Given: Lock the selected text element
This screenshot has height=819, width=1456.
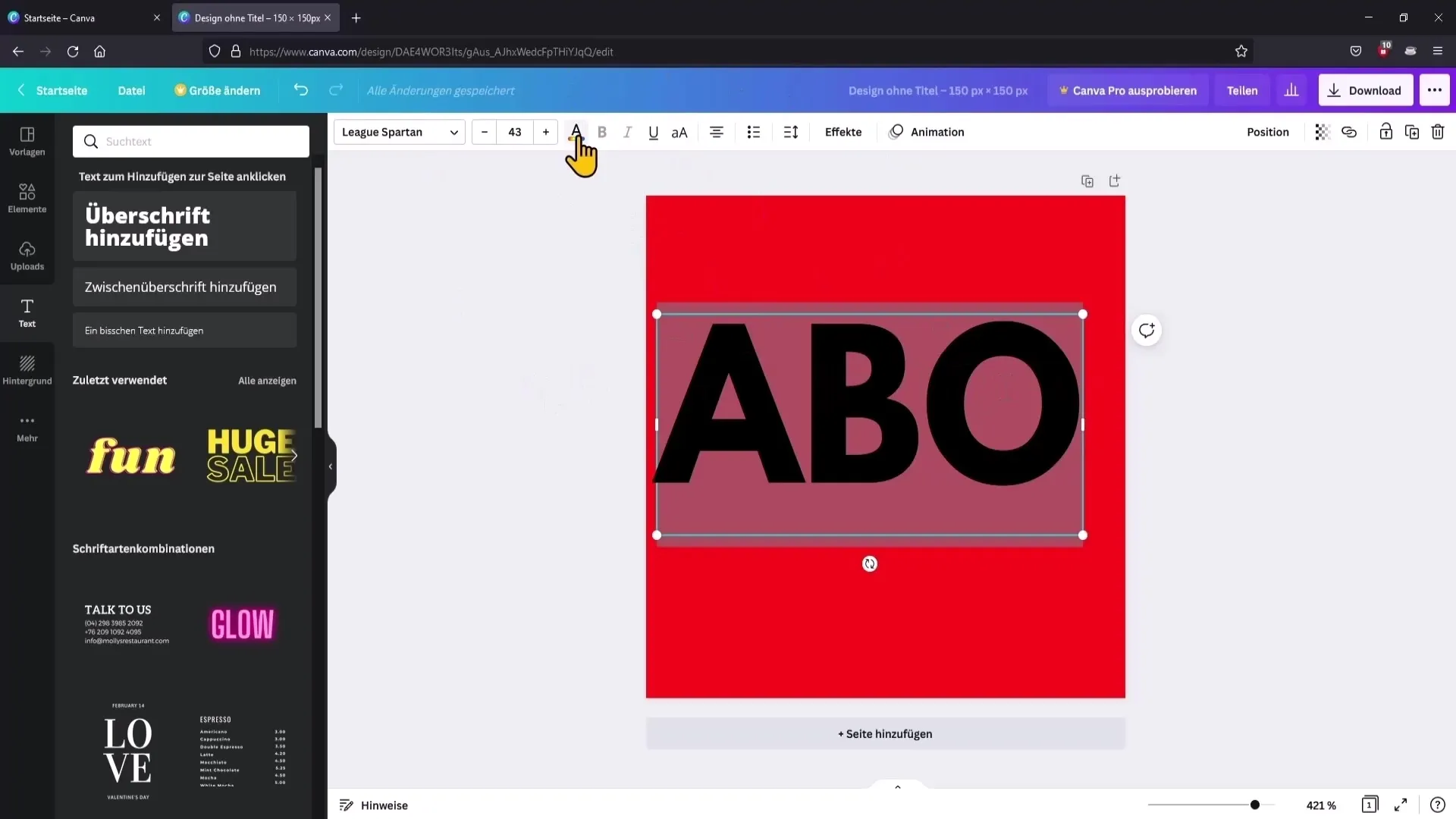Looking at the screenshot, I should [1385, 132].
